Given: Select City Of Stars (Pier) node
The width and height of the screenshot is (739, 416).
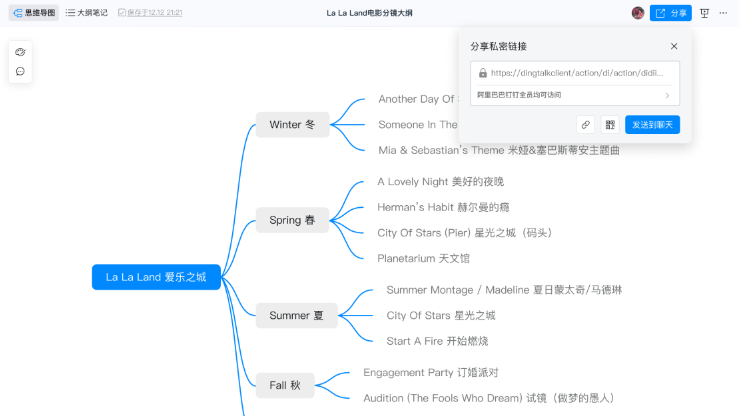Looking at the screenshot, I should (464, 233).
